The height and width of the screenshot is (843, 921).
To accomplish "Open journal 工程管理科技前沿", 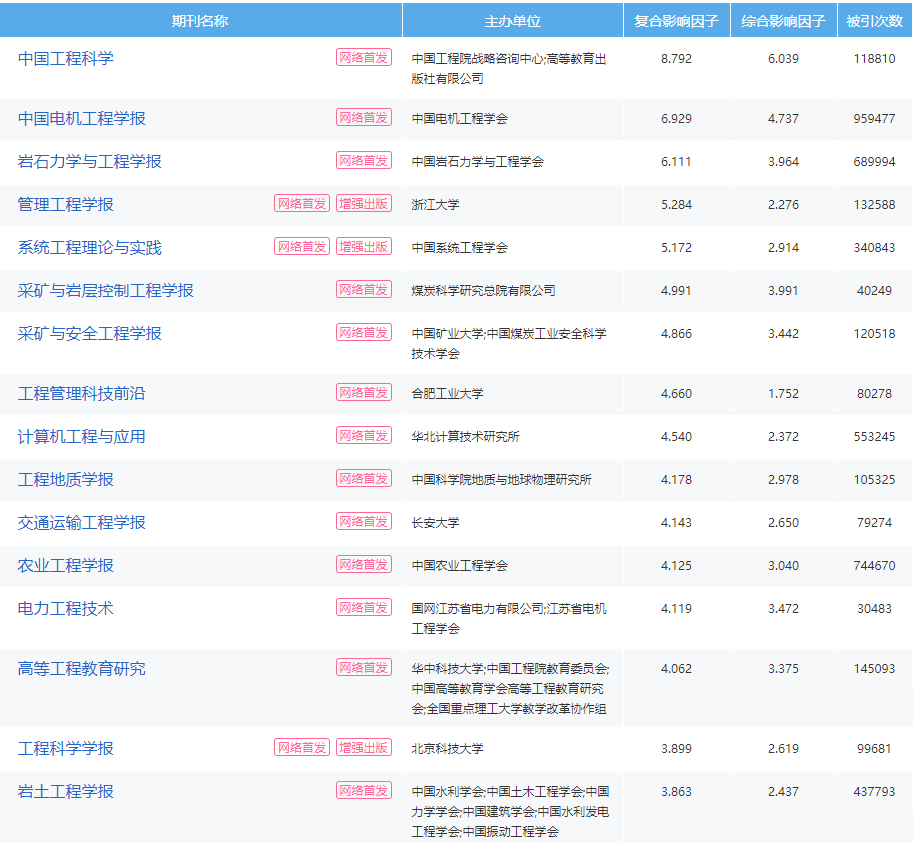I will 82,394.
